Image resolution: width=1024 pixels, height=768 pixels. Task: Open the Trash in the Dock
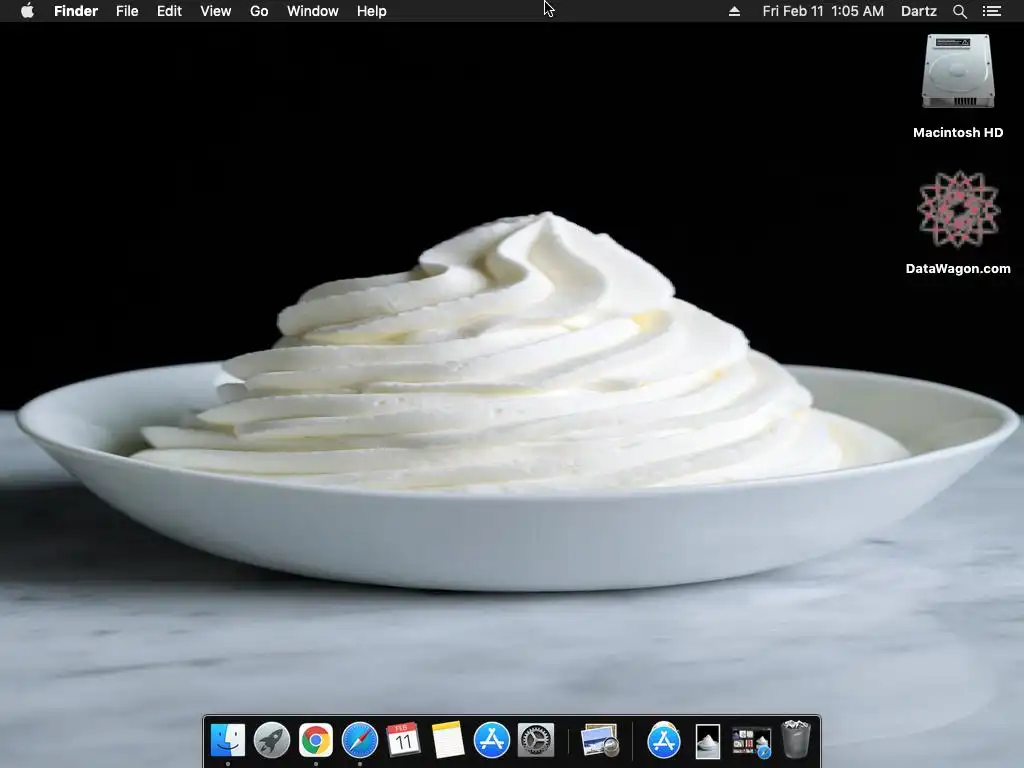(795, 739)
